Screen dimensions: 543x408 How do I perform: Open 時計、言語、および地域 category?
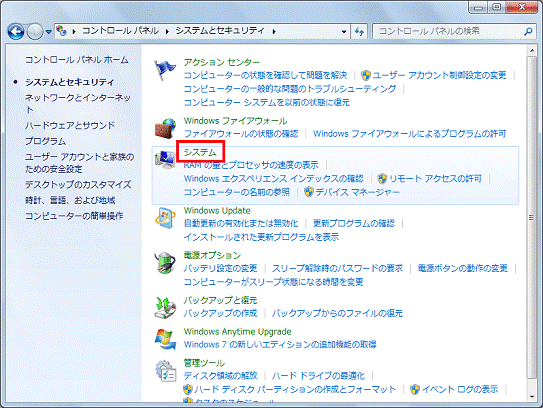70,200
